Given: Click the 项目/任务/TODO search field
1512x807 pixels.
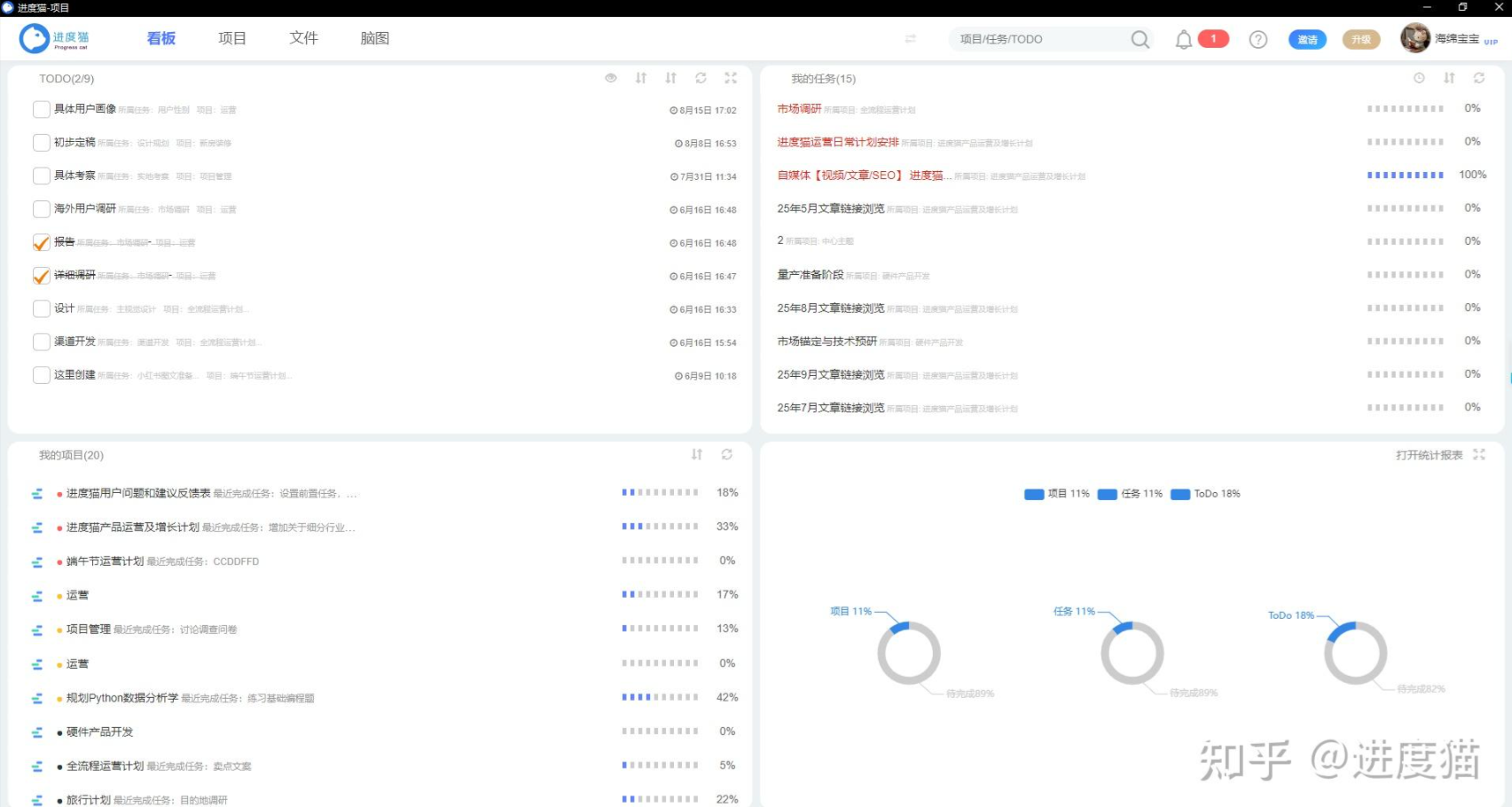Looking at the screenshot, I should 1038,39.
